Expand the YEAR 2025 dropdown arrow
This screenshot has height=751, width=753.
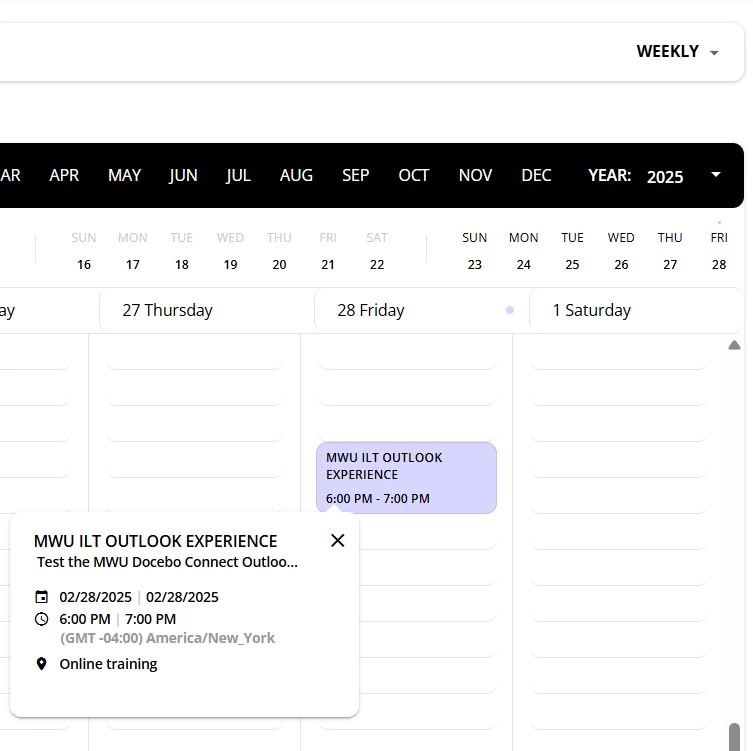pos(716,175)
